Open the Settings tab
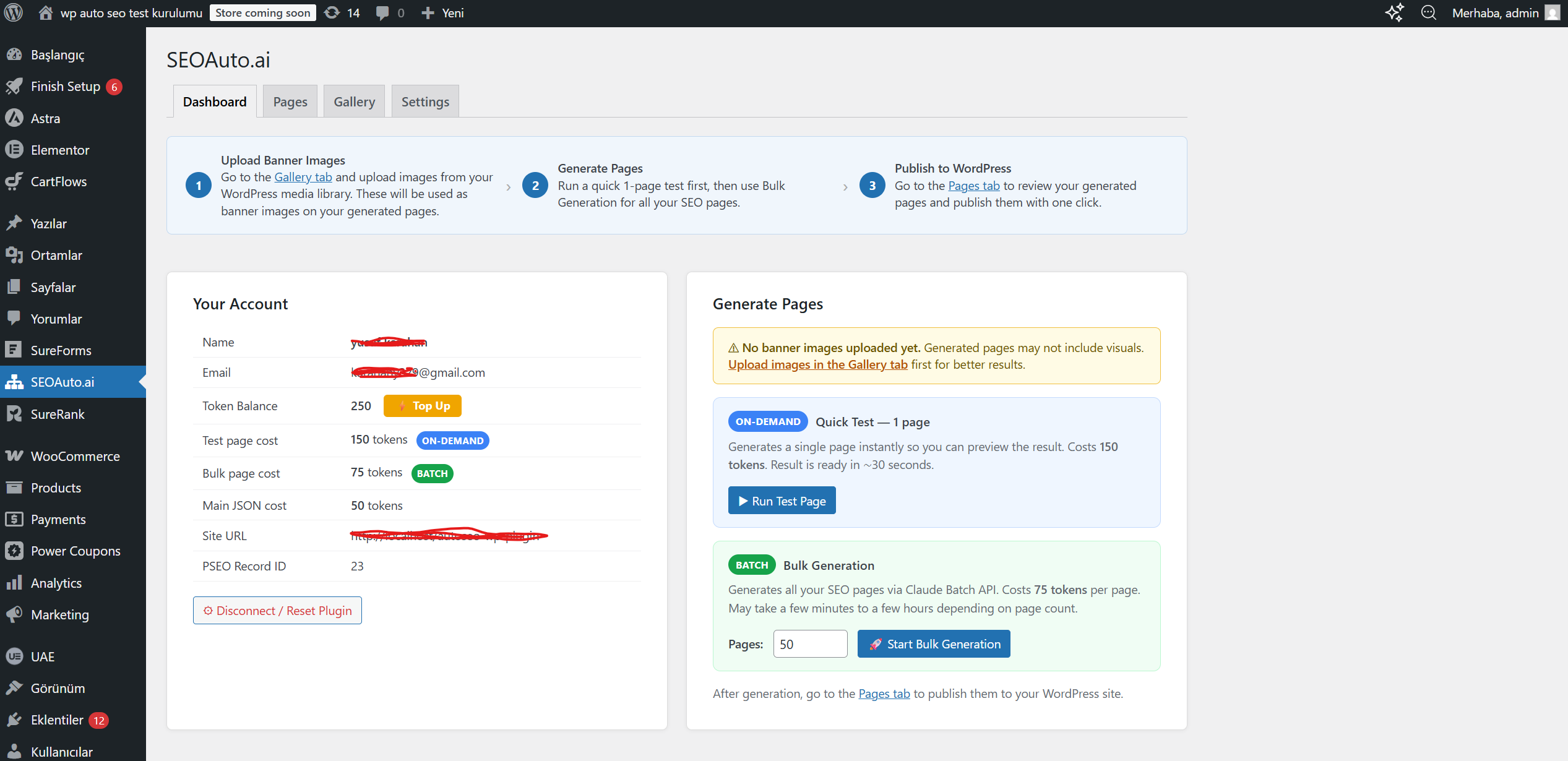 tap(424, 101)
